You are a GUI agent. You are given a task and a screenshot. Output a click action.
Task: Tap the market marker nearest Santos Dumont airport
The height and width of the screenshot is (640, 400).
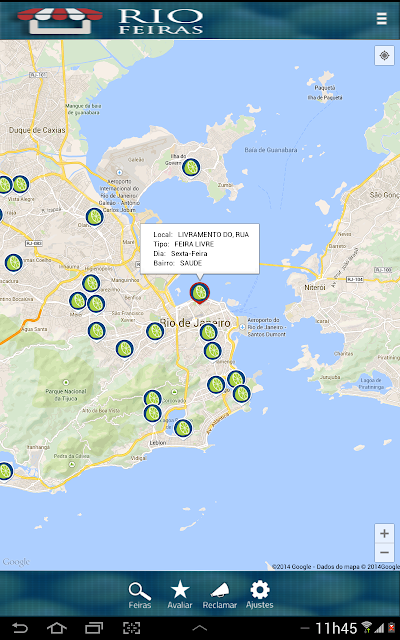pyautogui.click(x=208, y=332)
